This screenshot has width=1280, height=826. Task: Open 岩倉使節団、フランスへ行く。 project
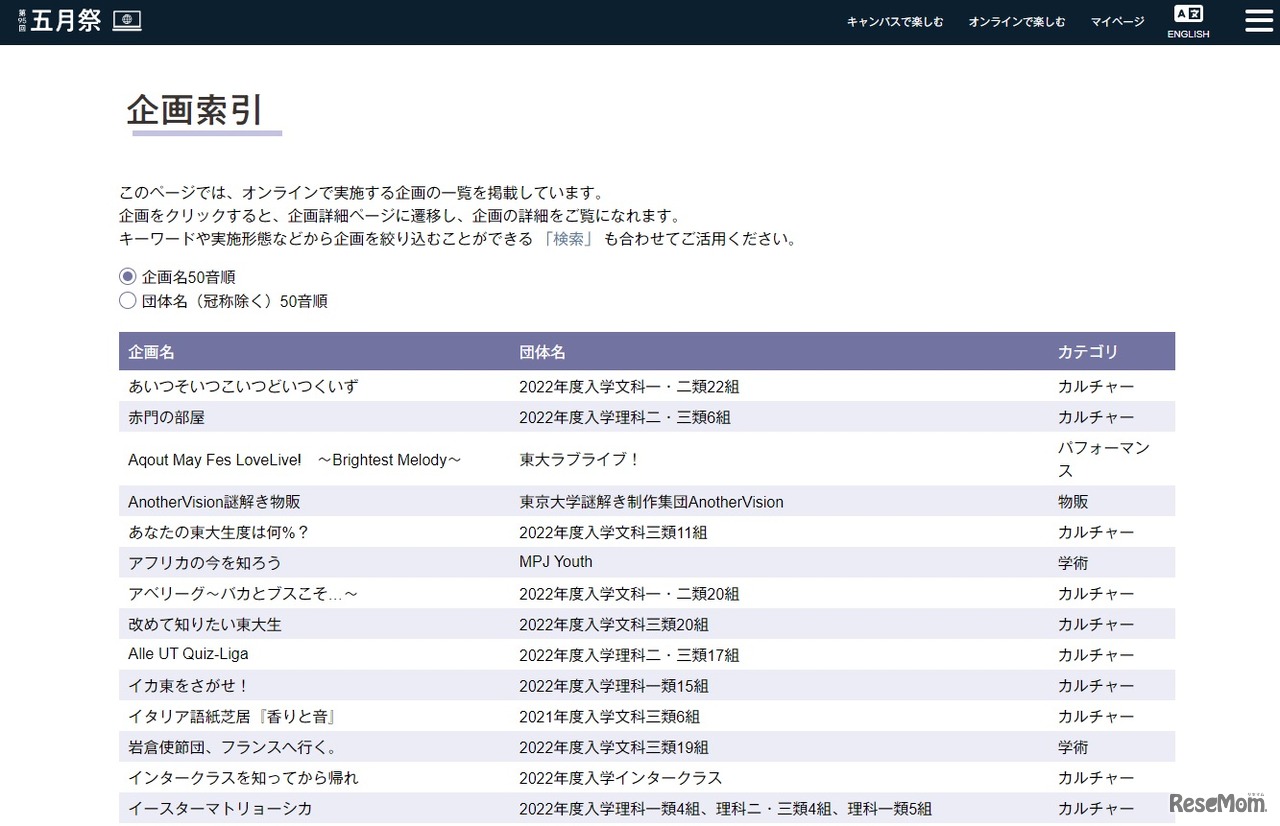[232, 748]
